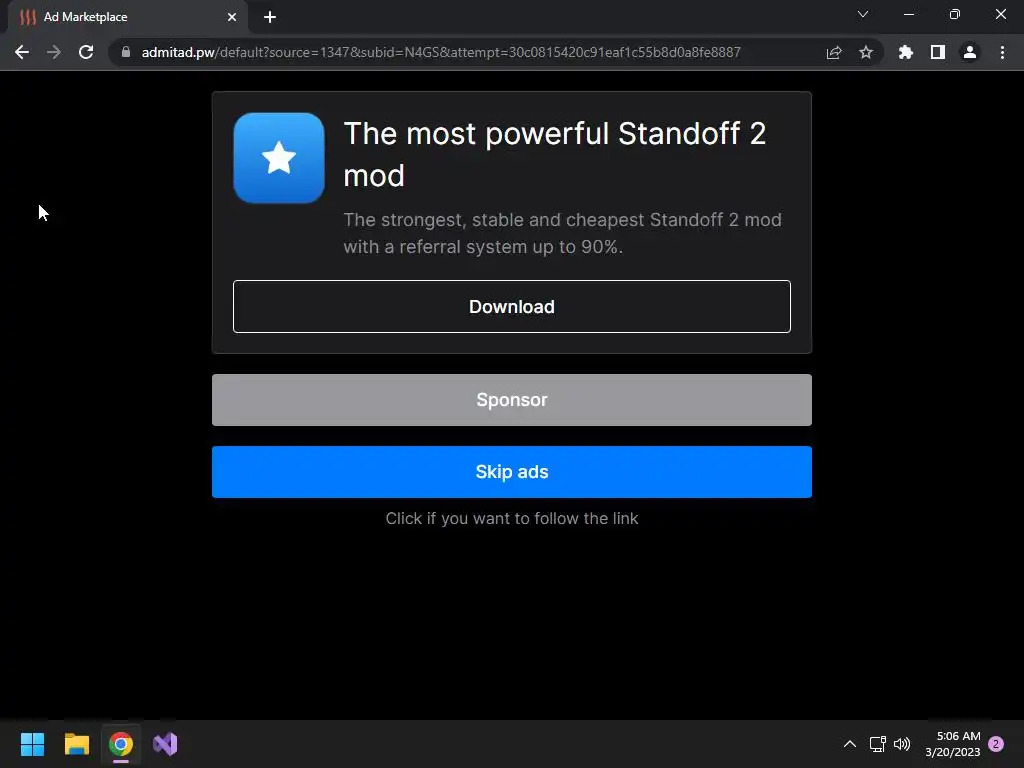
Task: Minimize the Chrome window
Action: coord(908,14)
